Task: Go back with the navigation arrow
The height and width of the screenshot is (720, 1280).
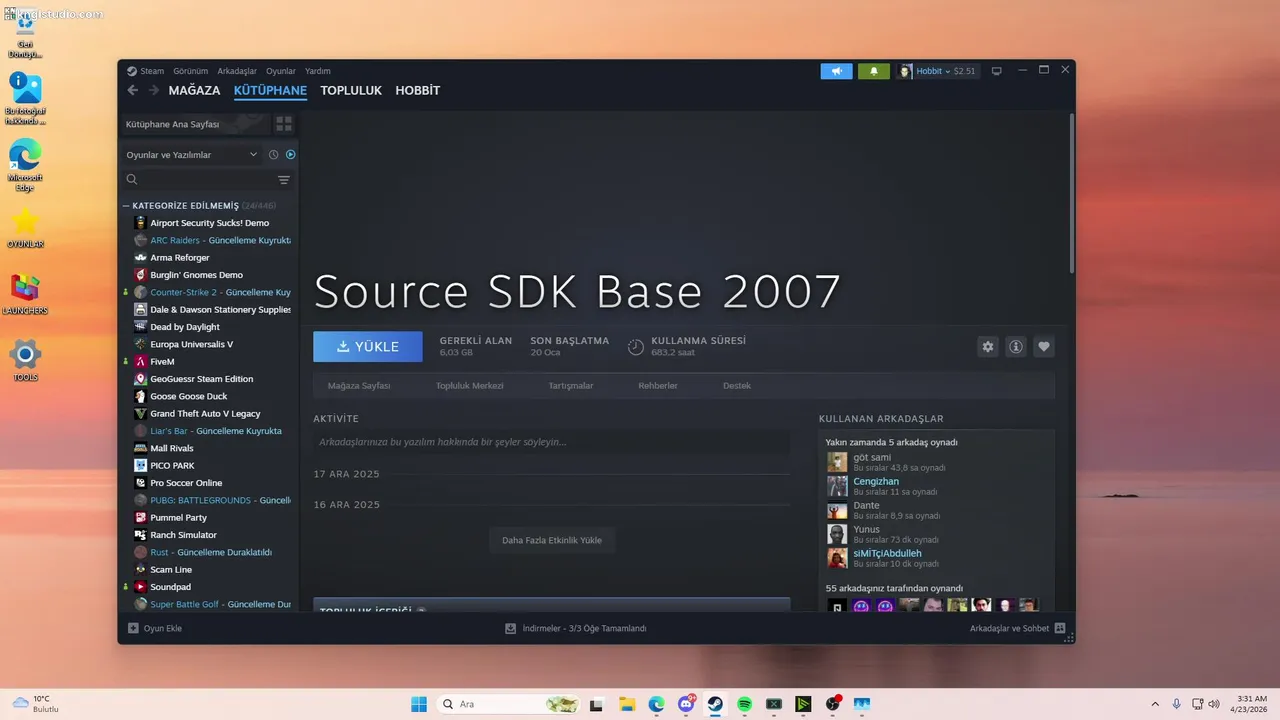Action: (x=132, y=90)
